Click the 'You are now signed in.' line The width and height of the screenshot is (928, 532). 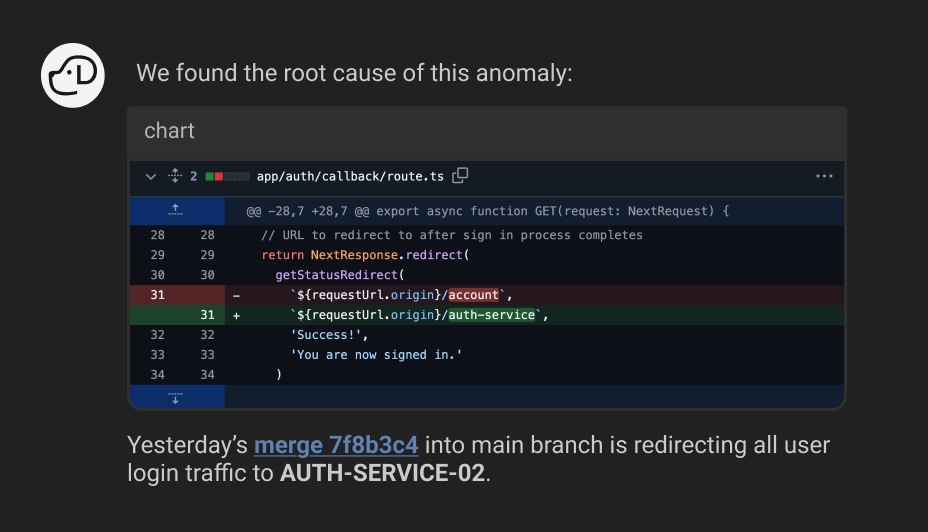pos(376,355)
